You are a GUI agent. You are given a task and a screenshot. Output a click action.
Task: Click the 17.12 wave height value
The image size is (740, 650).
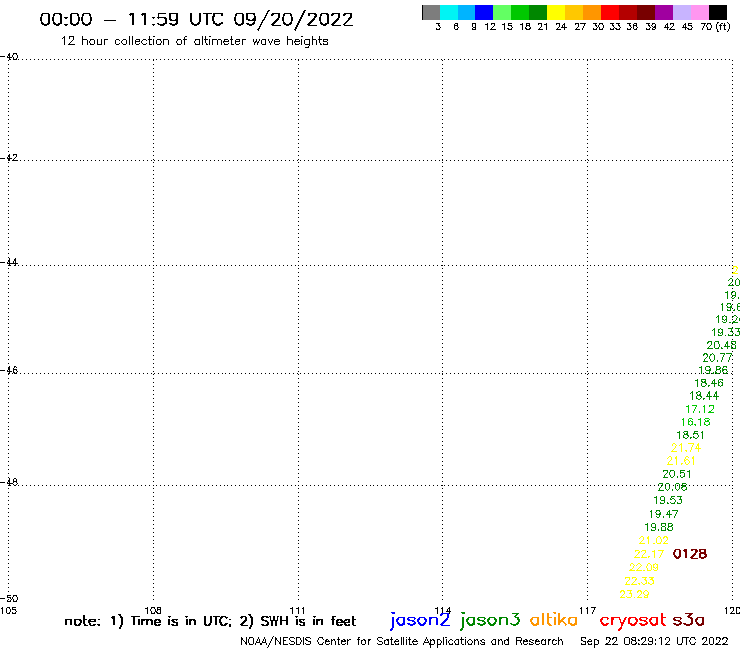click(700, 409)
